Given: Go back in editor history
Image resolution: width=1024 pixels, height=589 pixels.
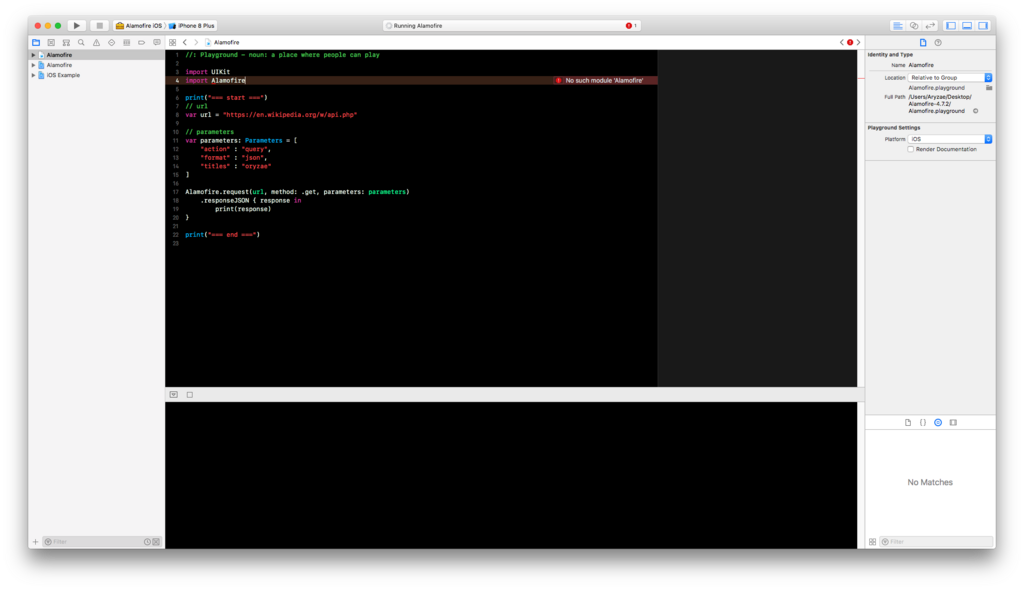Looking at the screenshot, I should (x=185, y=42).
